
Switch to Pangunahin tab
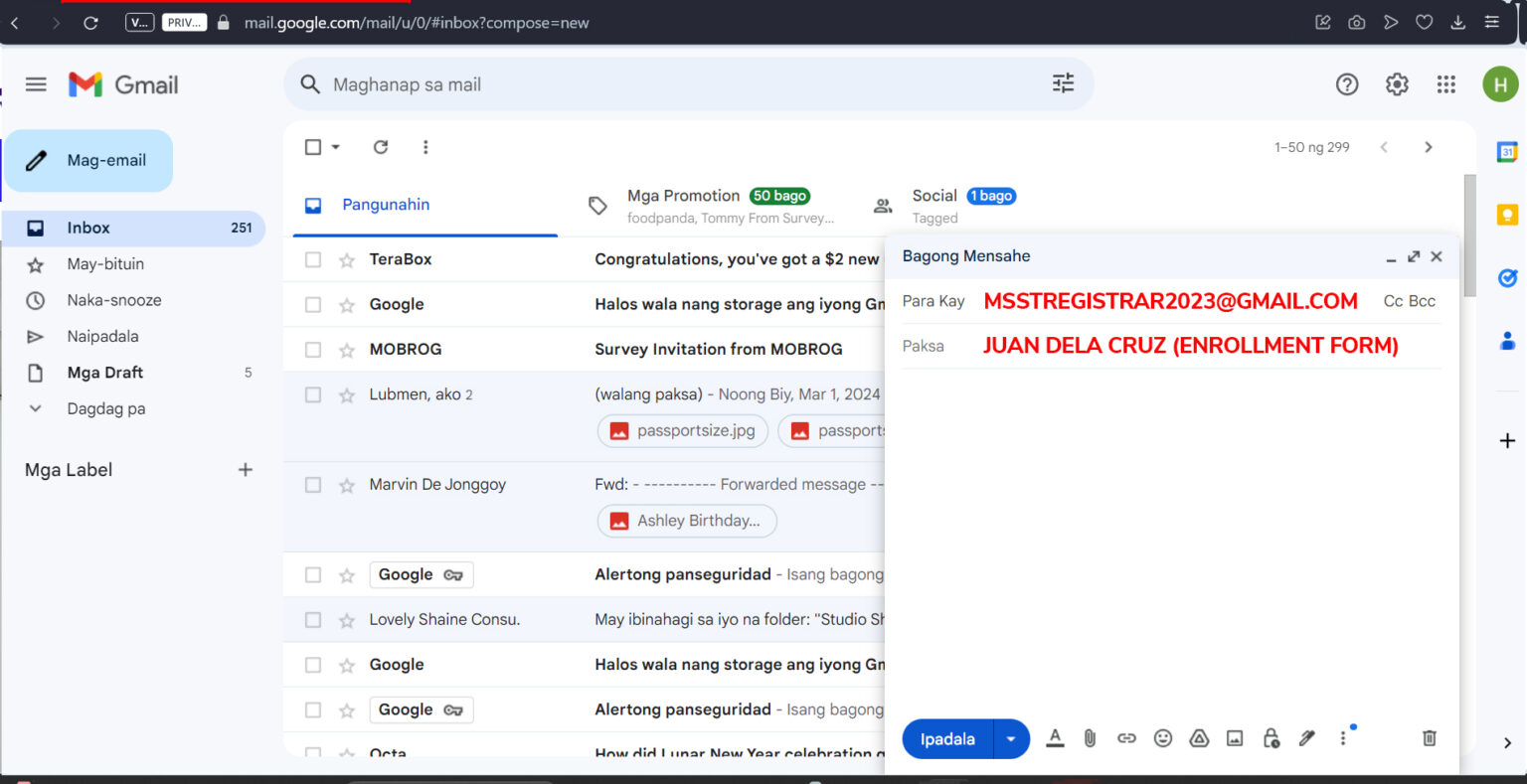[x=425, y=205]
